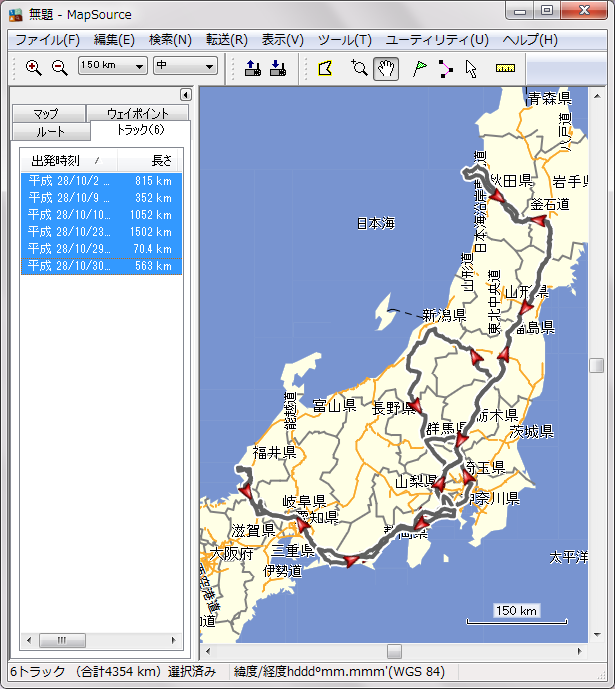Select the track row with 815 km
The image size is (615, 689).
[101, 181]
